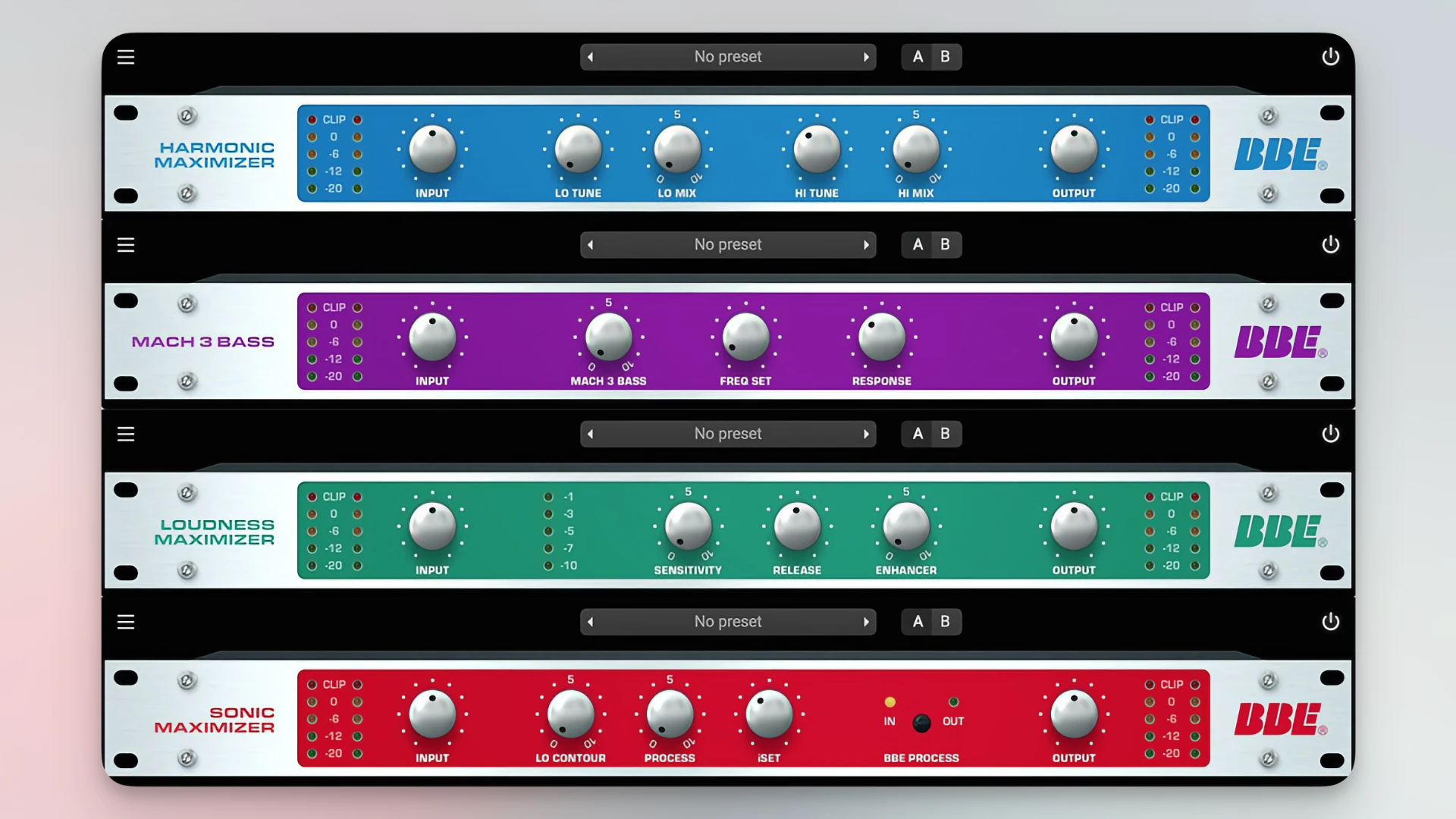This screenshot has height=819, width=1456.
Task: Toggle the Sonic Maximizer power switch
Action: tap(1331, 621)
